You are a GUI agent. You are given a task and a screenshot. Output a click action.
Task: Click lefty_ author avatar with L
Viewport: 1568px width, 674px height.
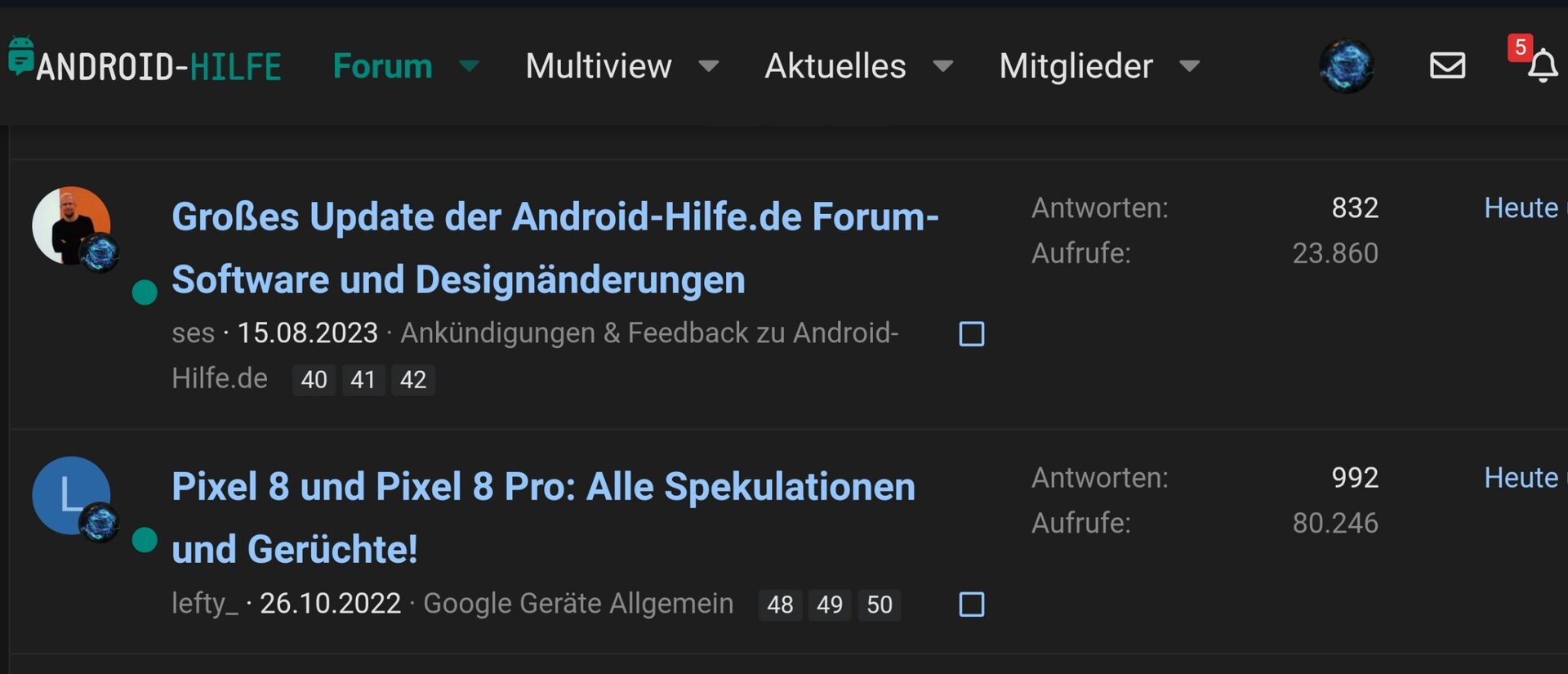(x=70, y=495)
